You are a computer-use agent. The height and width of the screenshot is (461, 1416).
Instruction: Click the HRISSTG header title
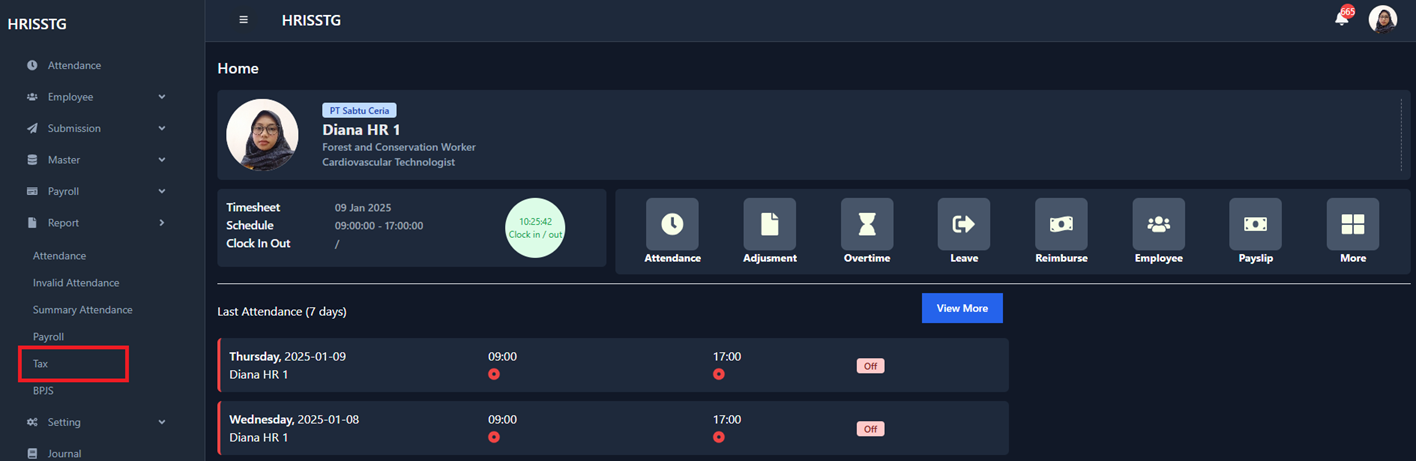311,20
